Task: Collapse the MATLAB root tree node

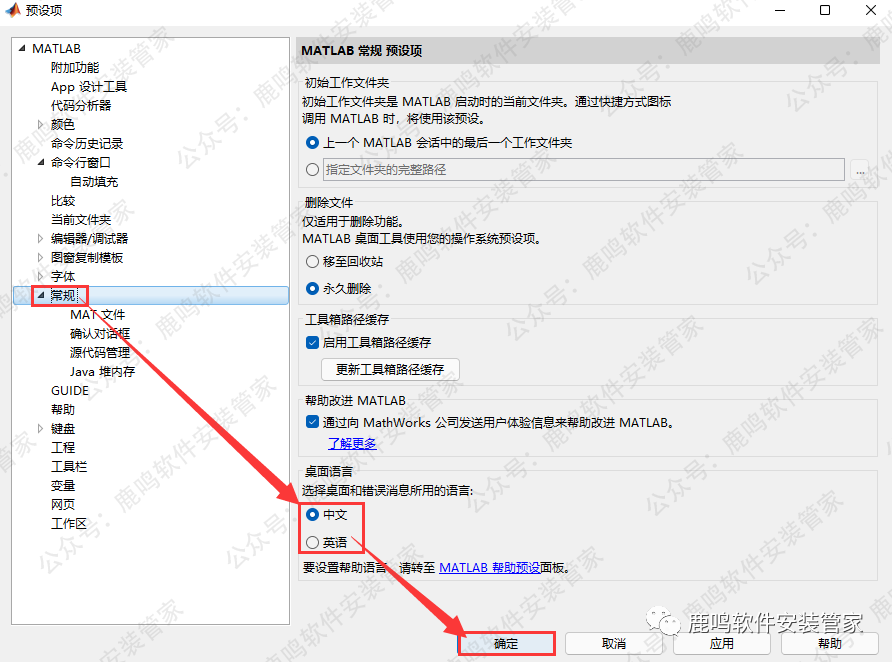Action: tap(22, 48)
